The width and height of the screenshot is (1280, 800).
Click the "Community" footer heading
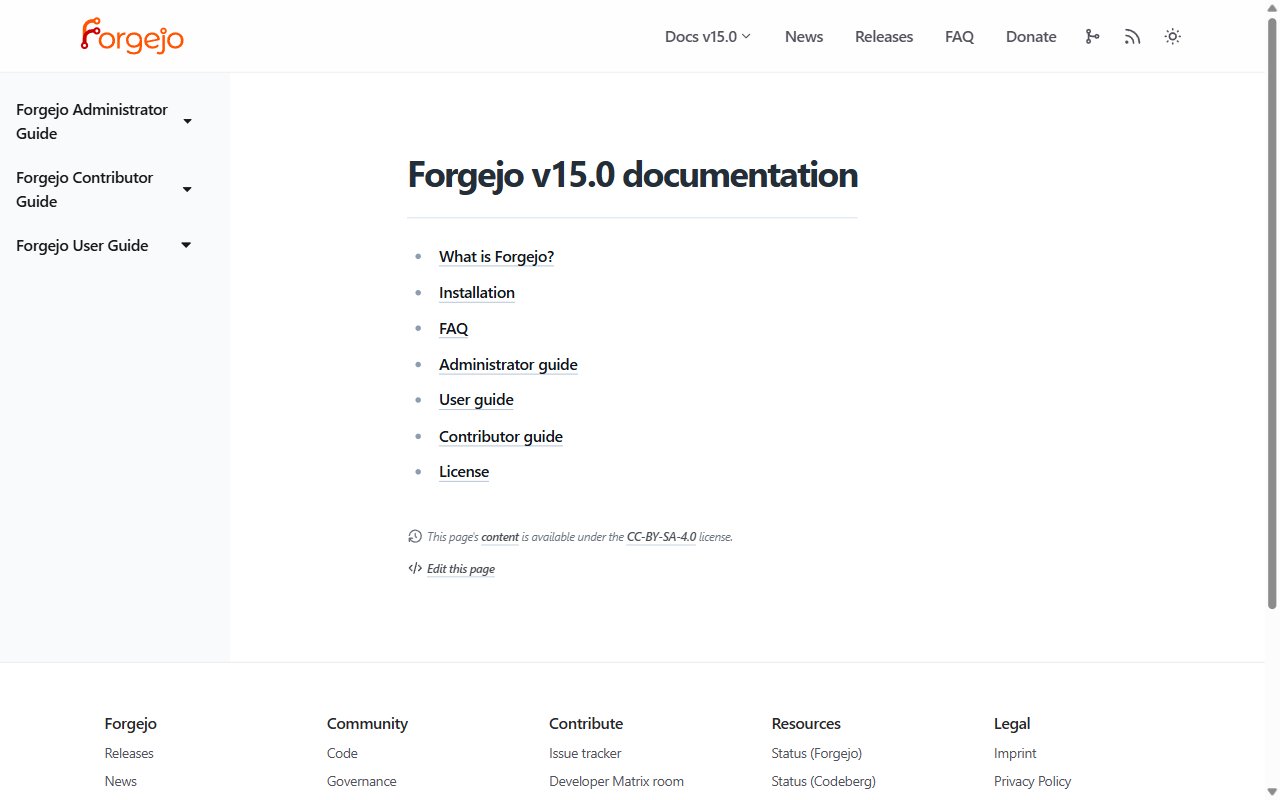pos(367,723)
